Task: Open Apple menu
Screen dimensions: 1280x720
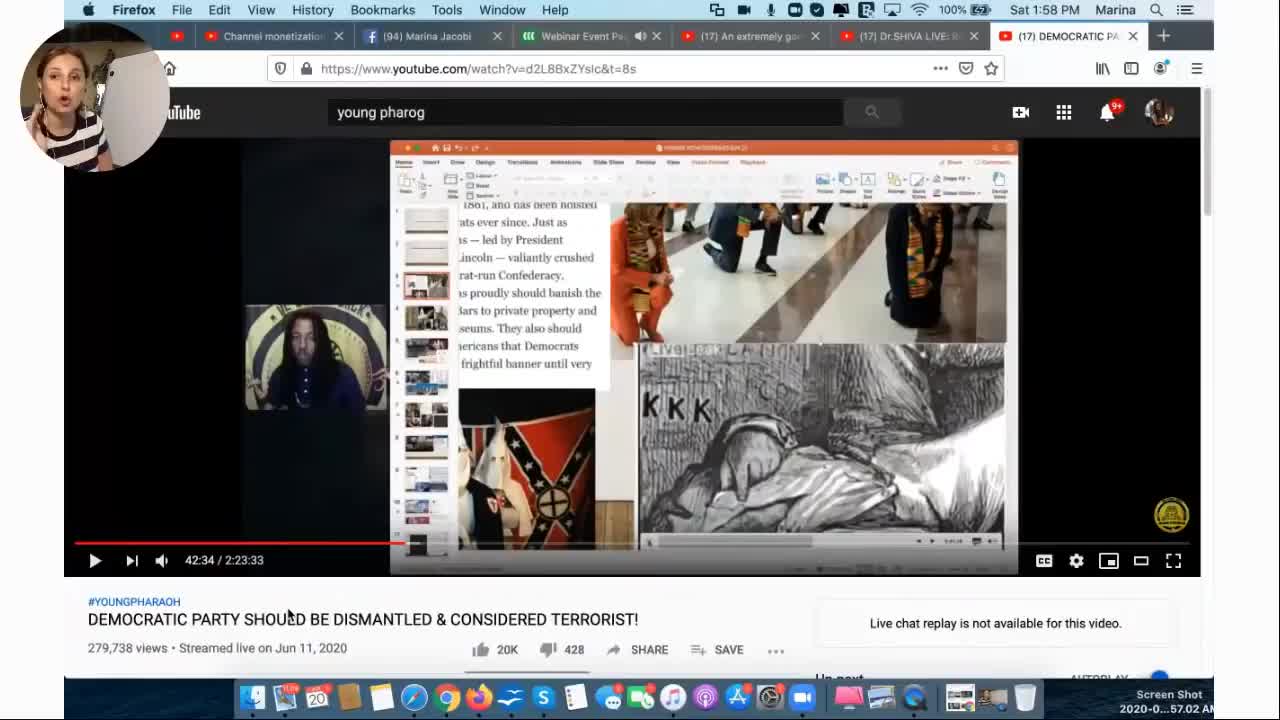Action: click(x=88, y=10)
